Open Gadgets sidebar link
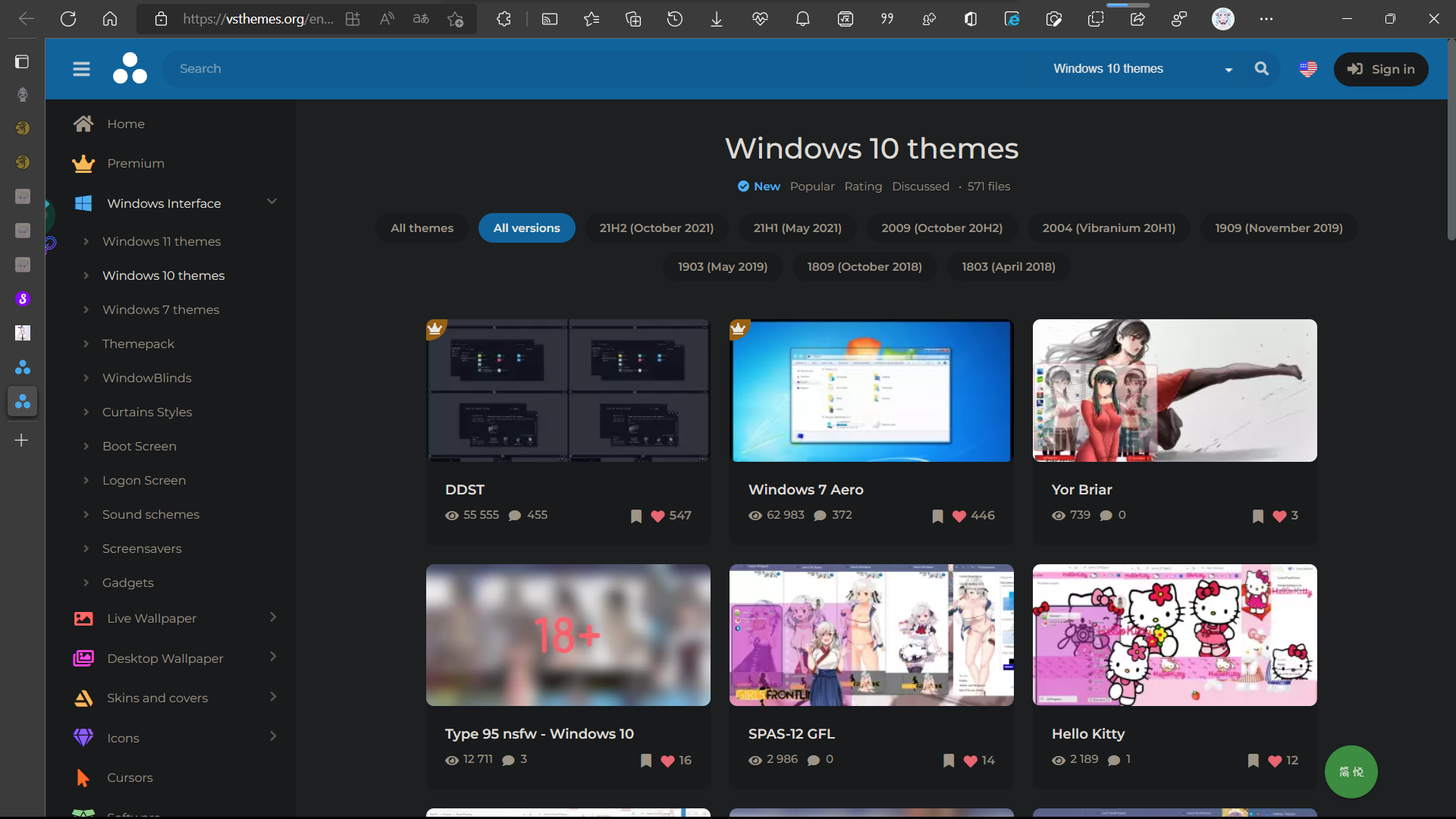 (127, 582)
